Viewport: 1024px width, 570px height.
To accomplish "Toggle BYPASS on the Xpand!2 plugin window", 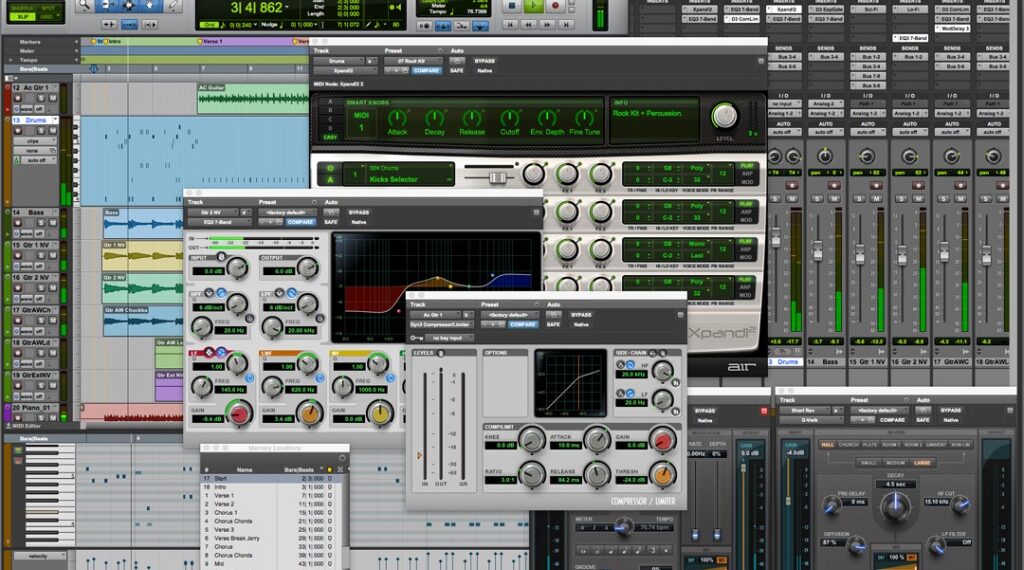I will pyautogui.click(x=484, y=61).
